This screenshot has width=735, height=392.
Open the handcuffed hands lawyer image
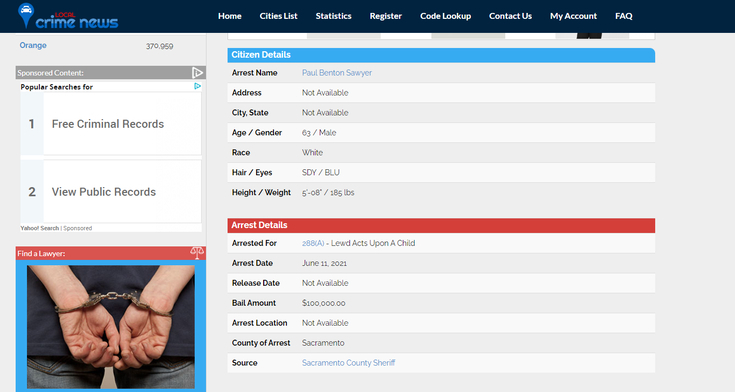click(x=111, y=327)
